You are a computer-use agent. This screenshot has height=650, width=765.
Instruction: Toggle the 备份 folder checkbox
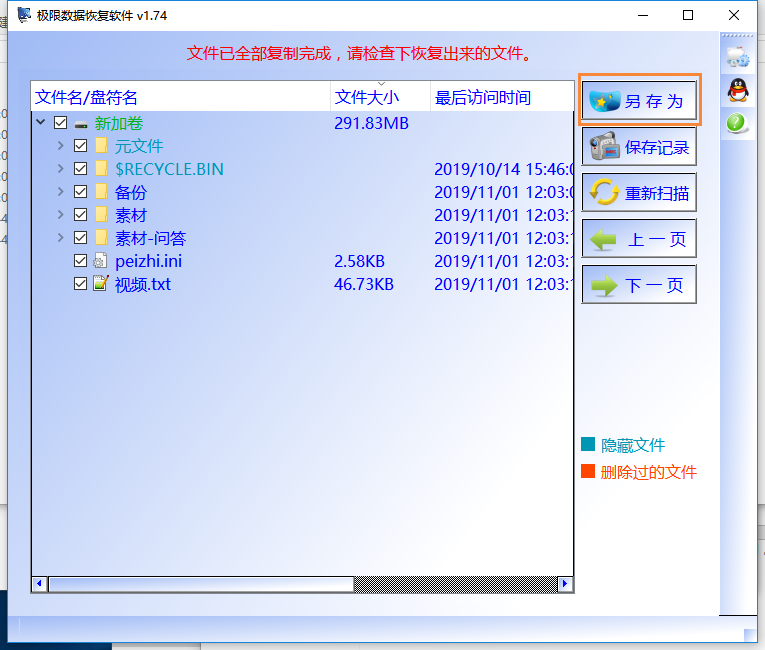click(x=81, y=191)
